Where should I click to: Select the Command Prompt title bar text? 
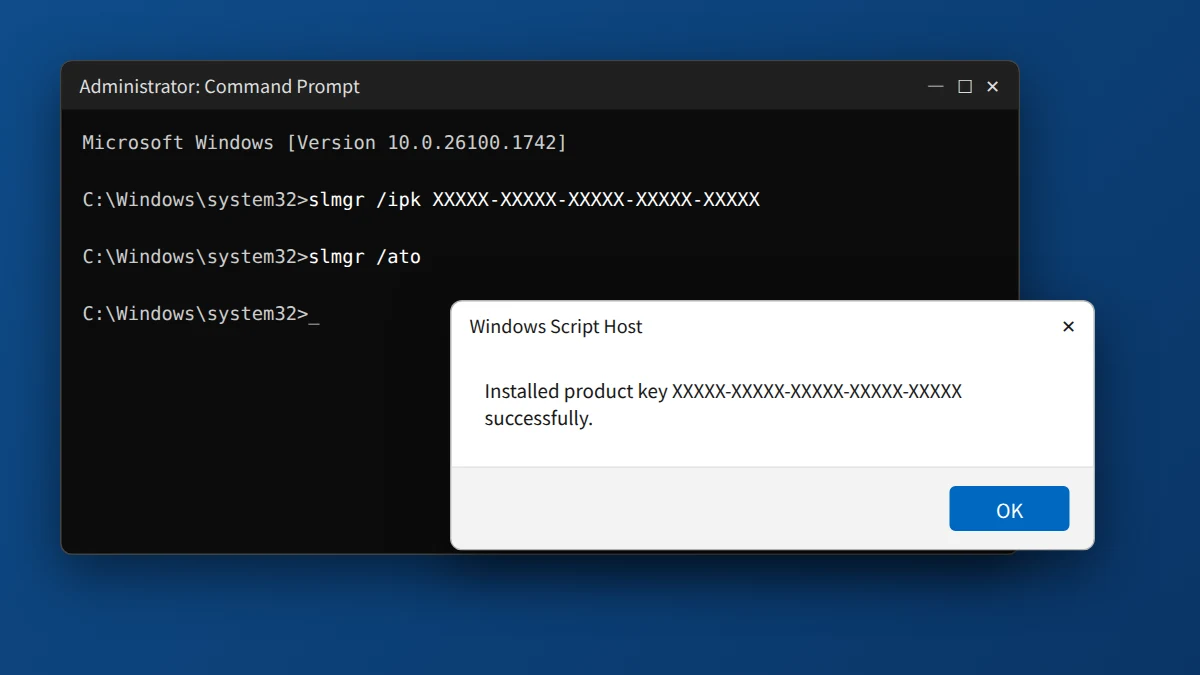click(x=219, y=87)
